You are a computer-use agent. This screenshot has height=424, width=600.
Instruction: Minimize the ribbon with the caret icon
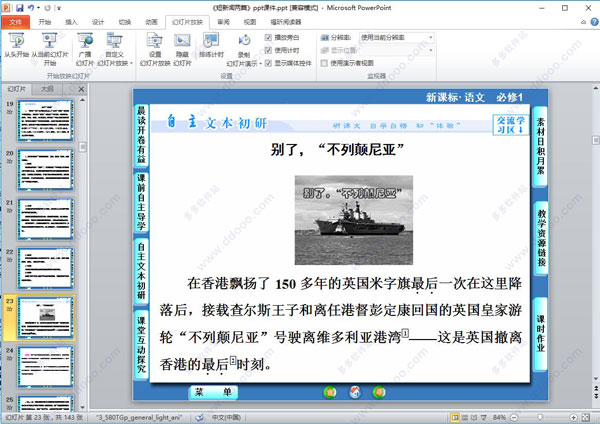tap(584, 22)
